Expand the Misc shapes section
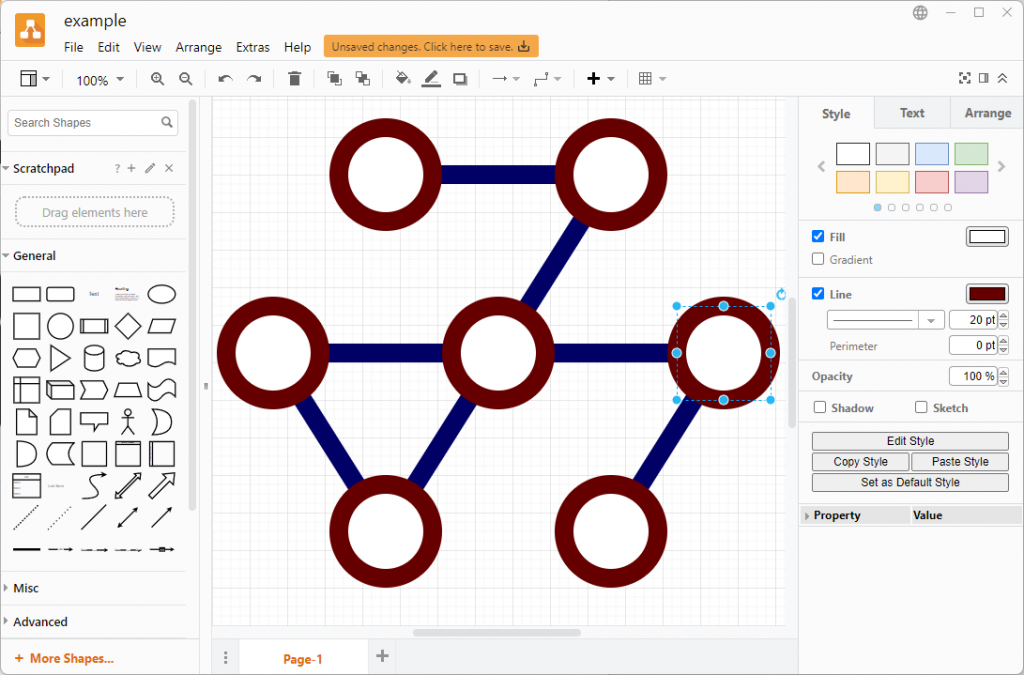This screenshot has height=675, width=1024. pos(26,588)
